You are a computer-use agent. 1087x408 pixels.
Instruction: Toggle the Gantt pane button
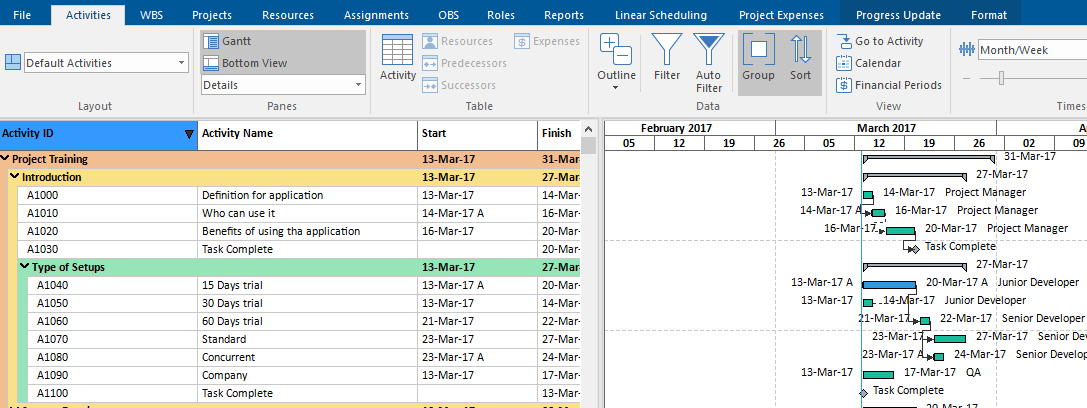click(x=283, y=42)
